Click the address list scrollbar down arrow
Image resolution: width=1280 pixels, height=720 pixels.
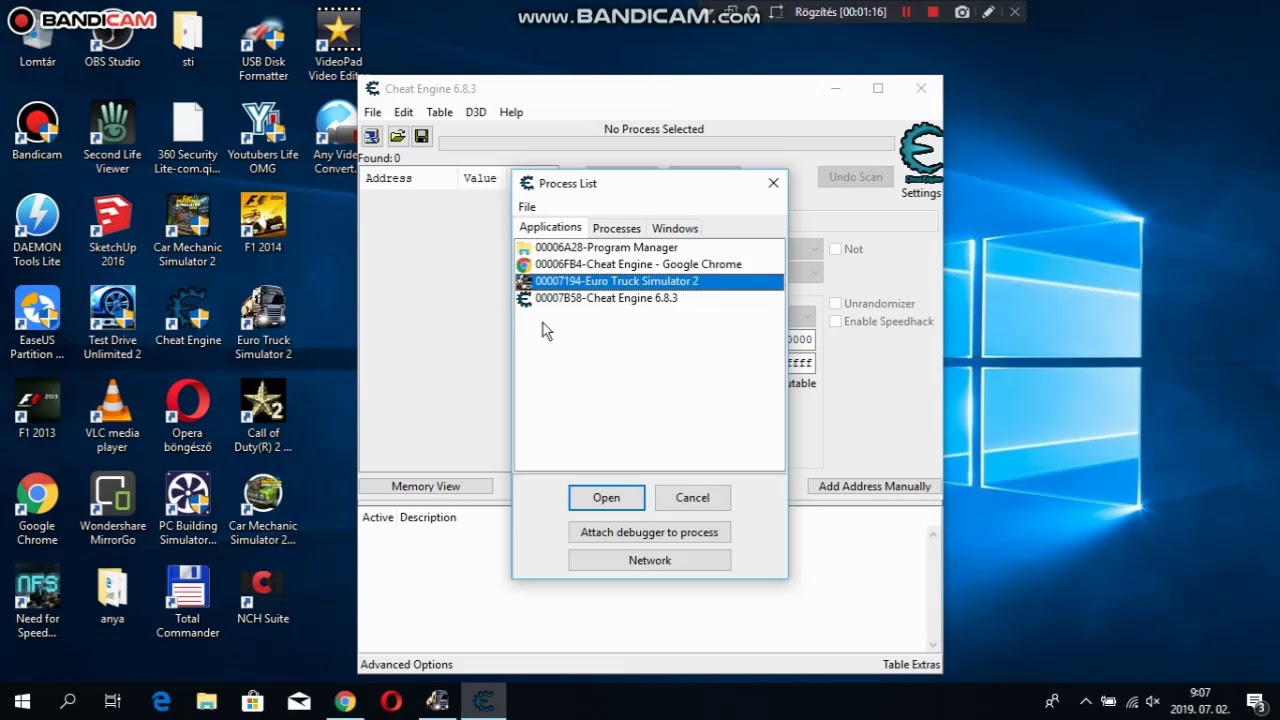(934, 645)
